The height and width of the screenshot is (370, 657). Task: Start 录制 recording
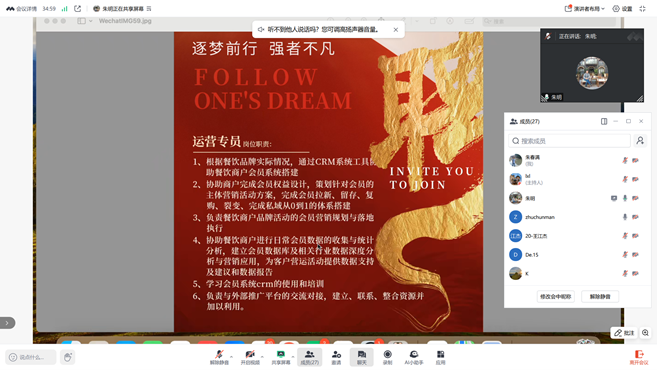388,357
